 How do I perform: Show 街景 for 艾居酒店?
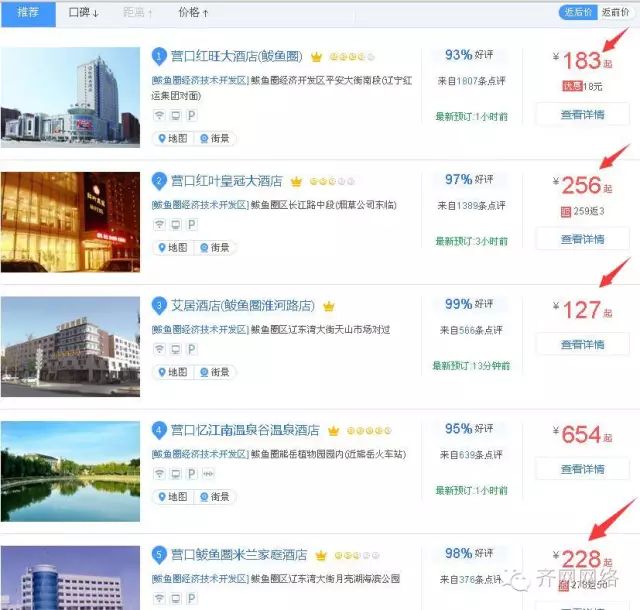(x=215, y=372)
